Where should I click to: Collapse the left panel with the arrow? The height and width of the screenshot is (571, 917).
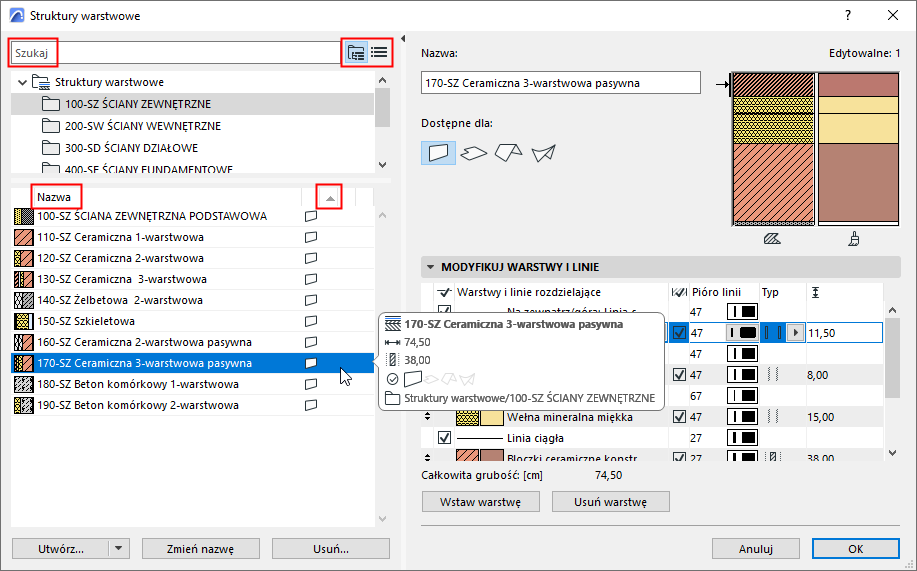click(x=403, y=39)
